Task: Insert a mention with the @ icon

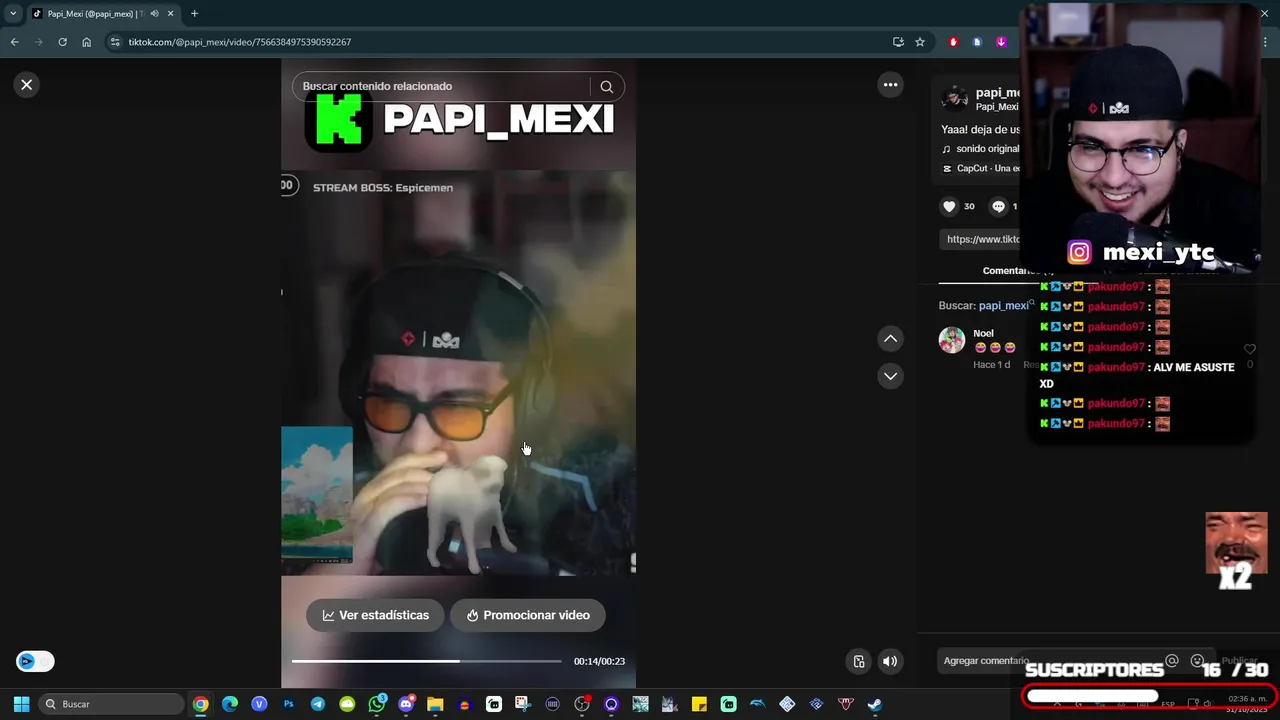Action: click(x=1172, y=661)
